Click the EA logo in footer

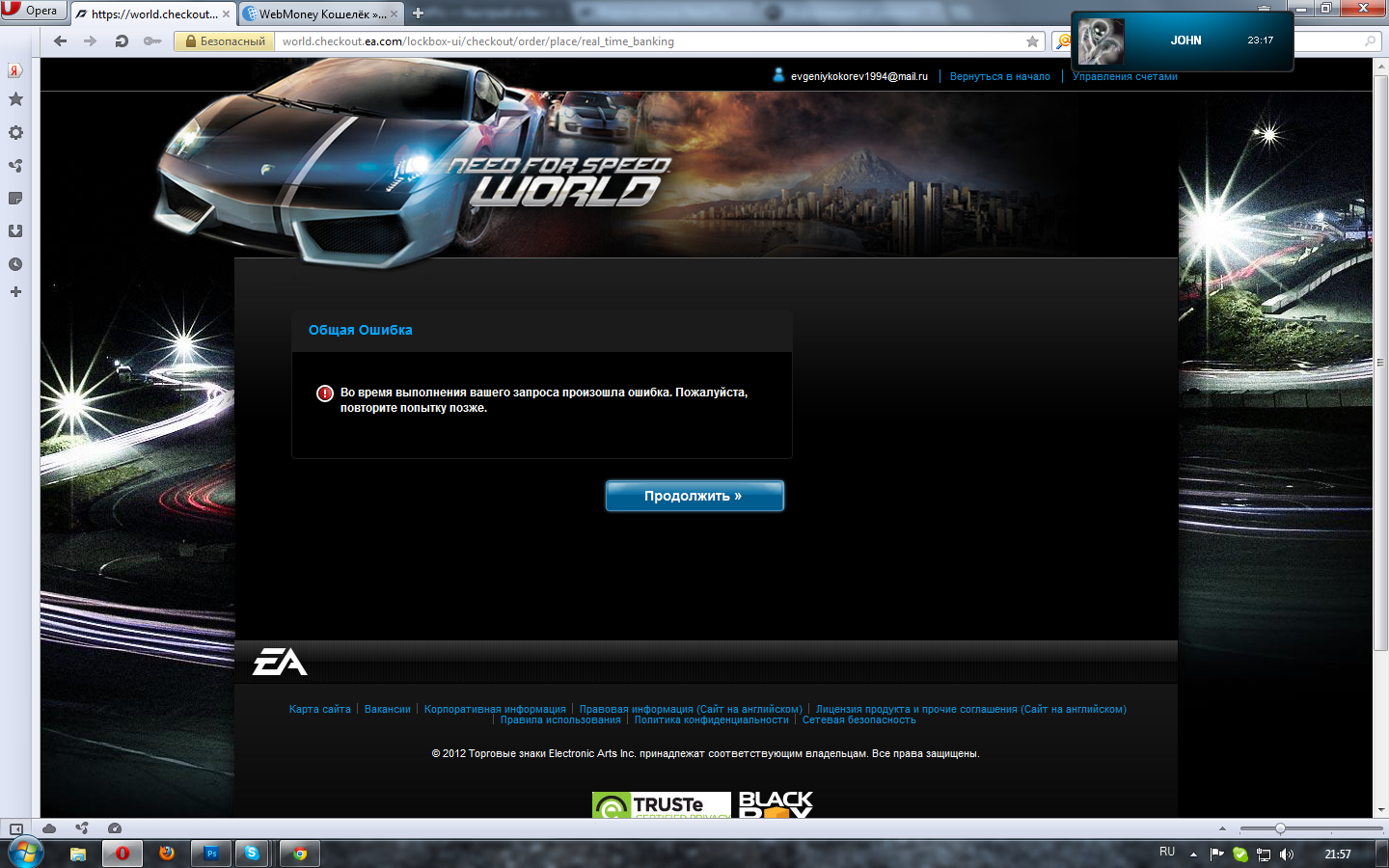tap(280, 662)
